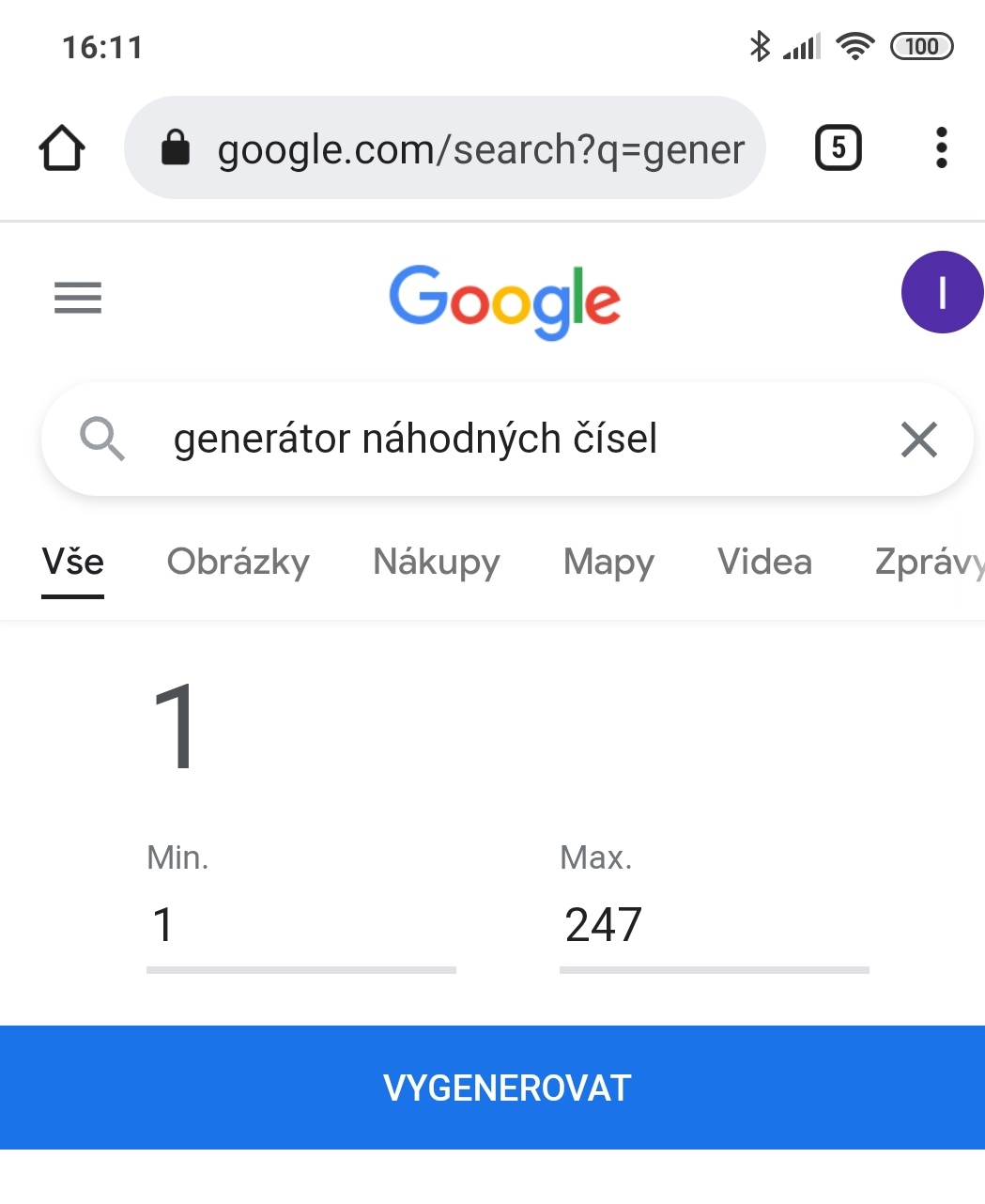Edit the Min. value field
Viewport: 985px width, 1204px height.
coord(300,925)
